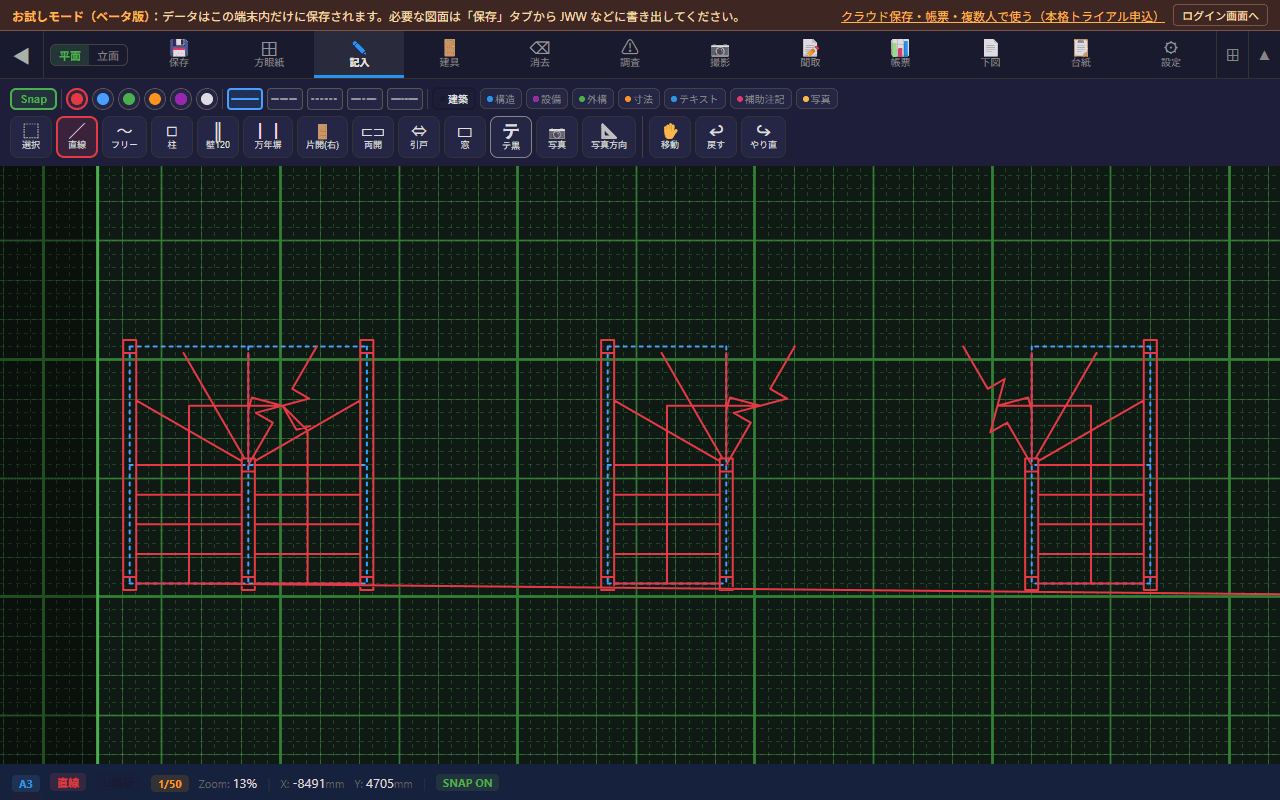The image size is (1280, 800).
Task: Click the SNAP ON status indicator
Action: (x=468, y=783)
